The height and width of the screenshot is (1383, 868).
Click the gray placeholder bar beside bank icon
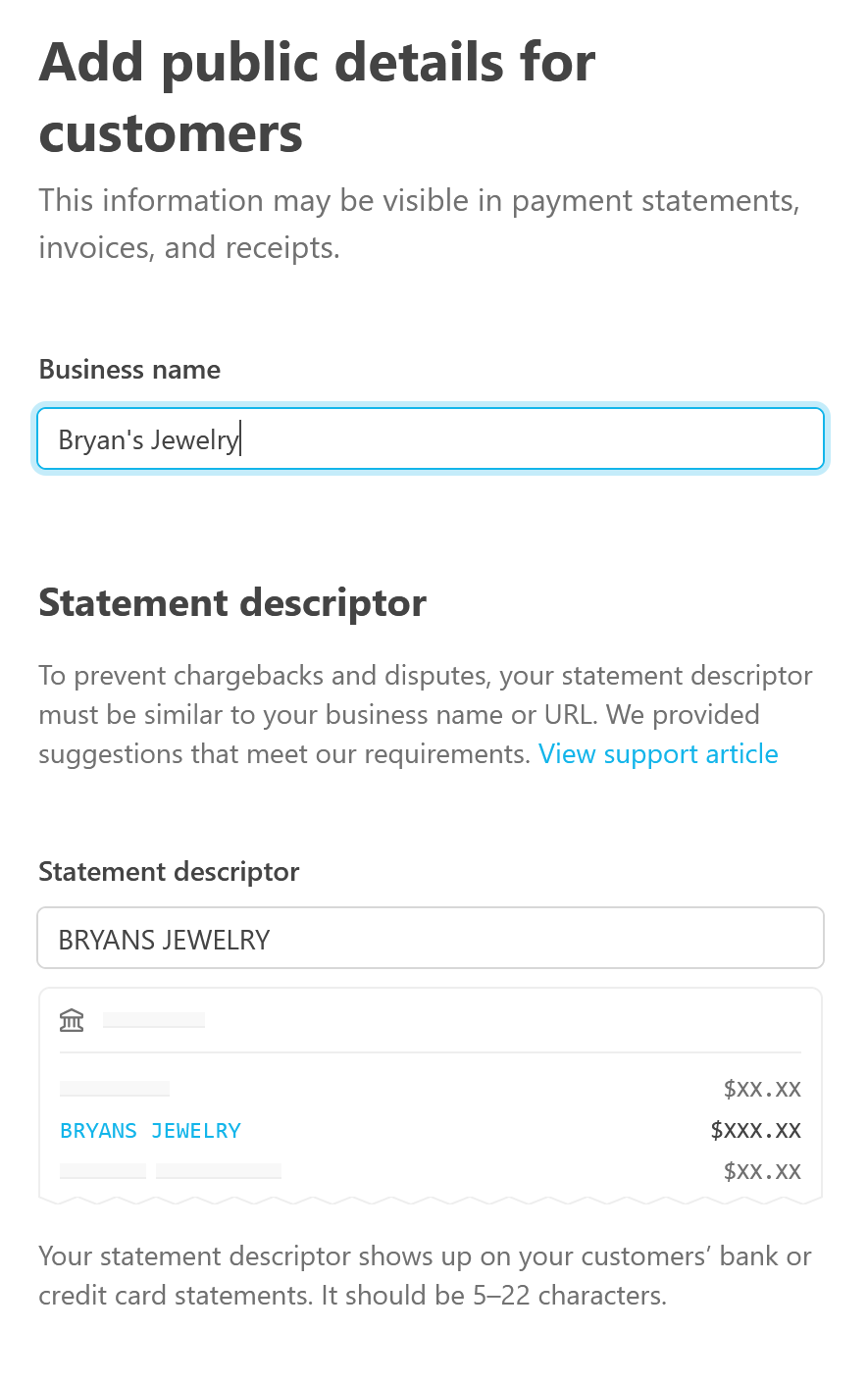pyautogui.click(x=154, y=1020)
